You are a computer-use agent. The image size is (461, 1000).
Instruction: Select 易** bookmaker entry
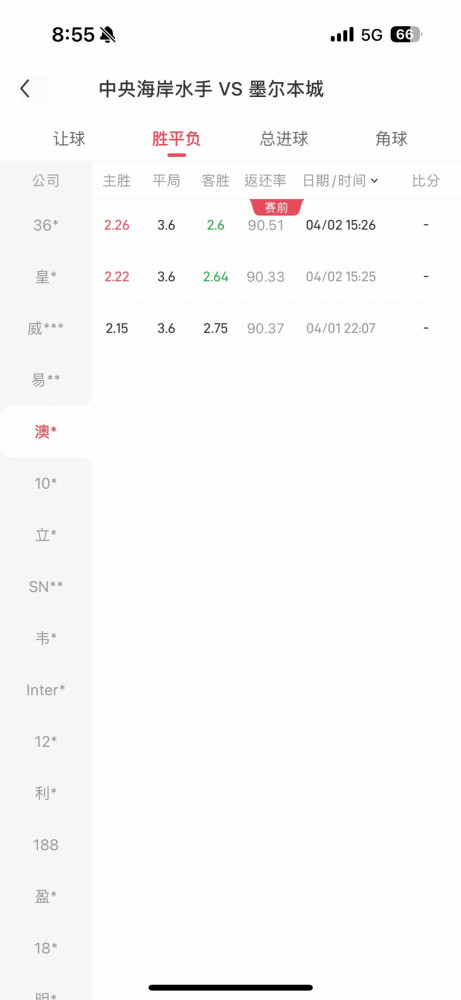(46, 380)
